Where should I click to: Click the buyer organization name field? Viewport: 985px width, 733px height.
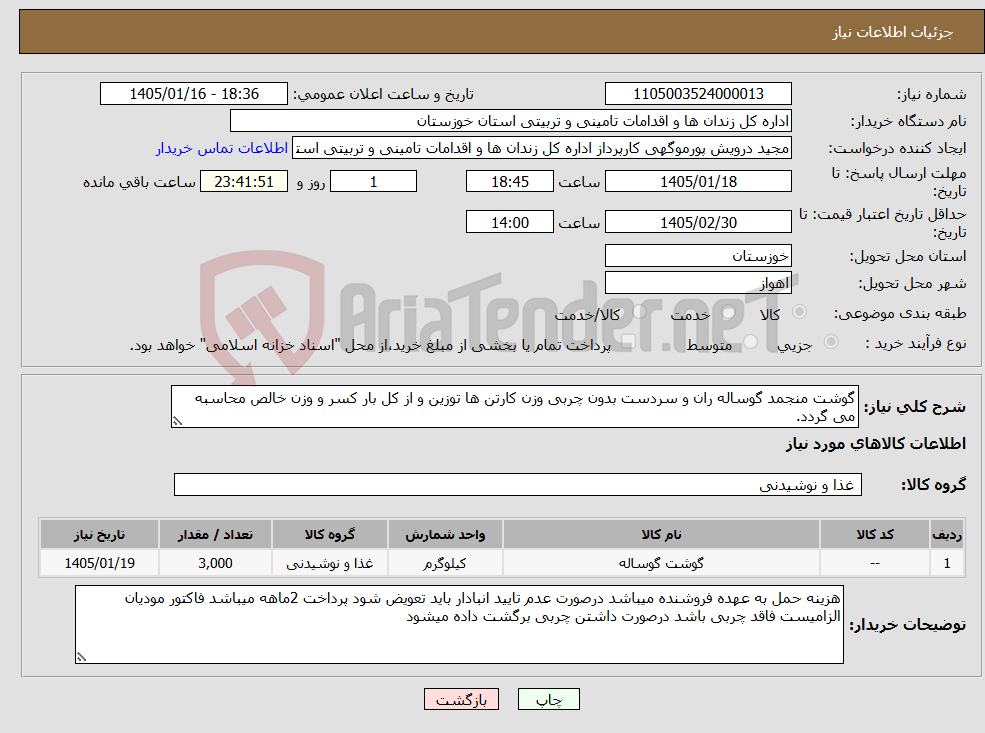(511, 121)
